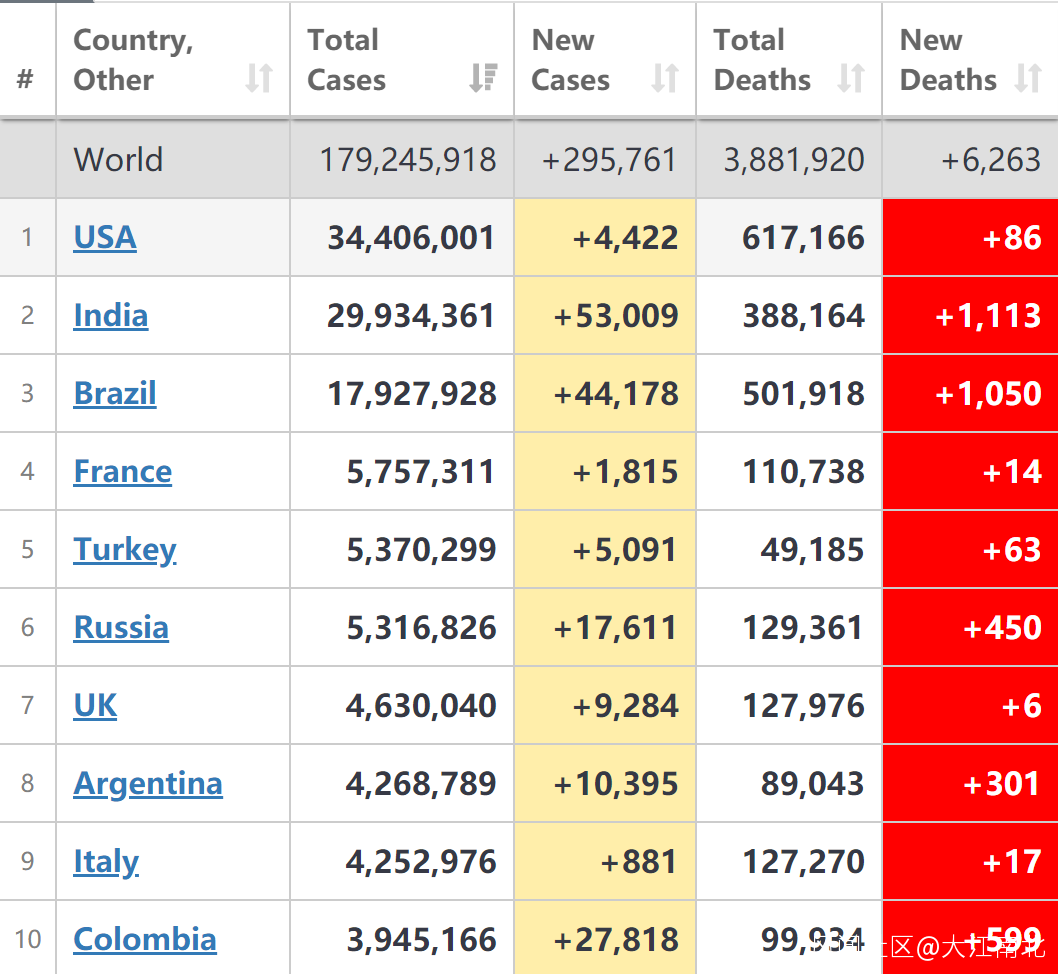Open the USA country link

click(x=105, y=237)
